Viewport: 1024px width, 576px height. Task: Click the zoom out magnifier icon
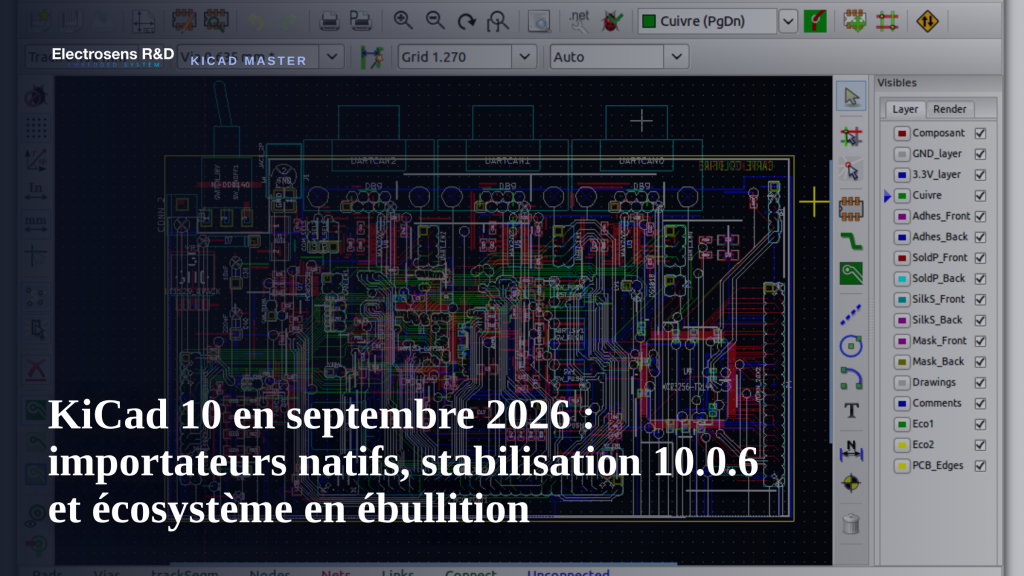pos(435,21)
